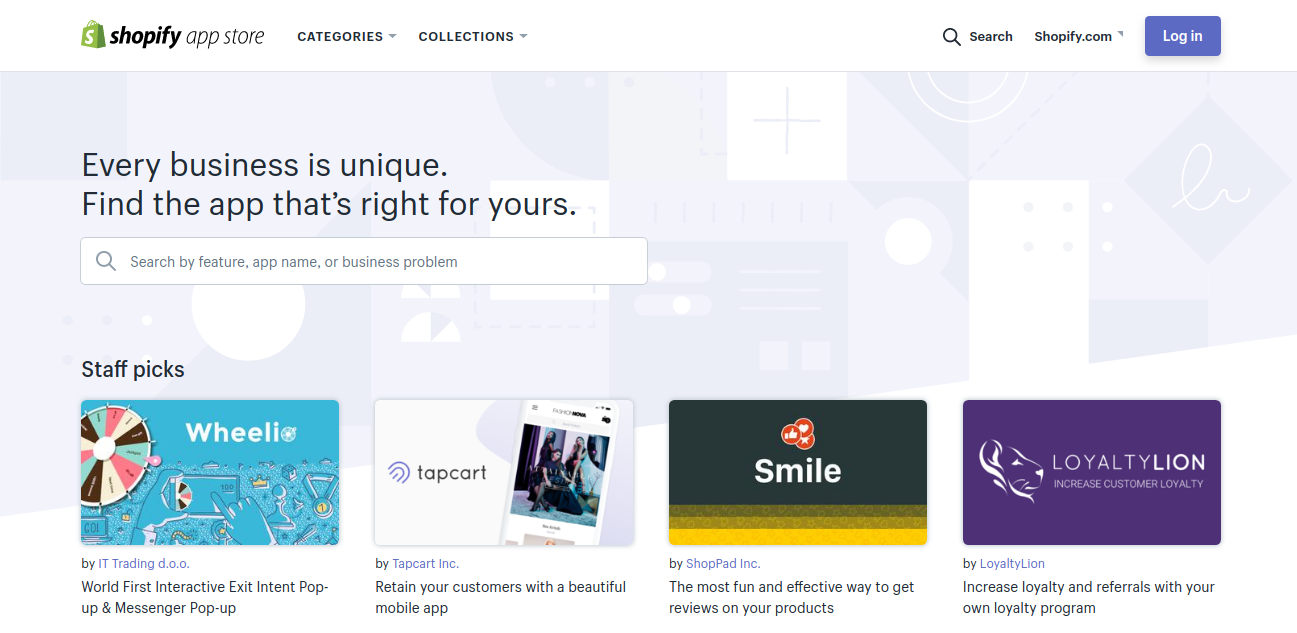The width and height of the screenshot is (1297, 633).
Task: Click the Log in button
Action: [1182, 36]
